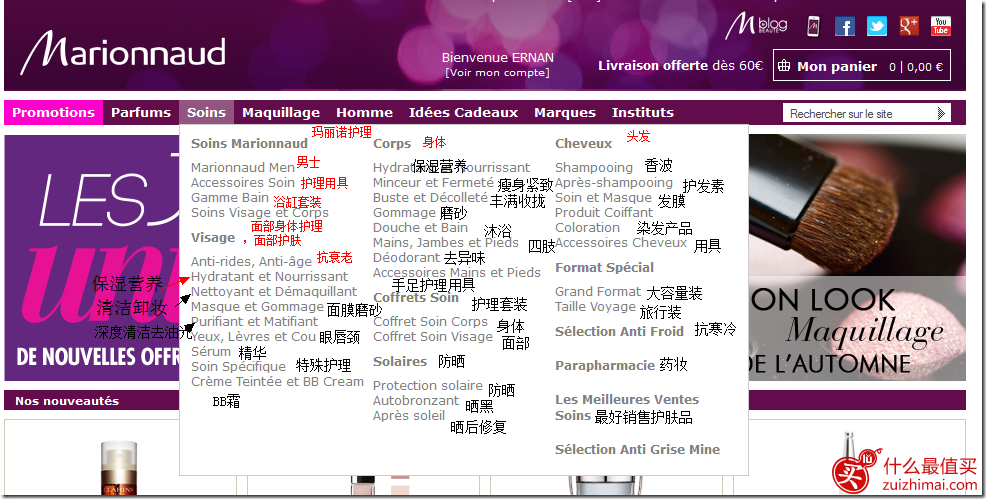The image size is (986, 499).
Task: Open Soin et Masque link
Action: click(603, 198)
